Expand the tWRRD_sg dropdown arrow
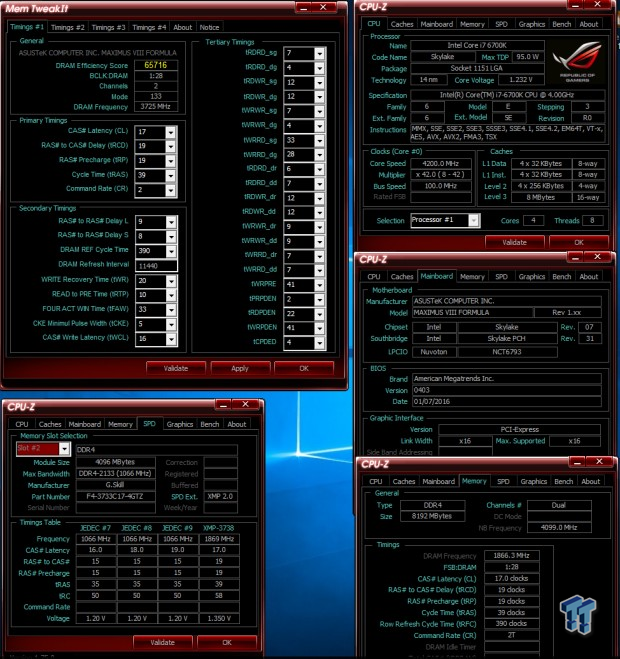620x659 pixels. click(319, 140)
